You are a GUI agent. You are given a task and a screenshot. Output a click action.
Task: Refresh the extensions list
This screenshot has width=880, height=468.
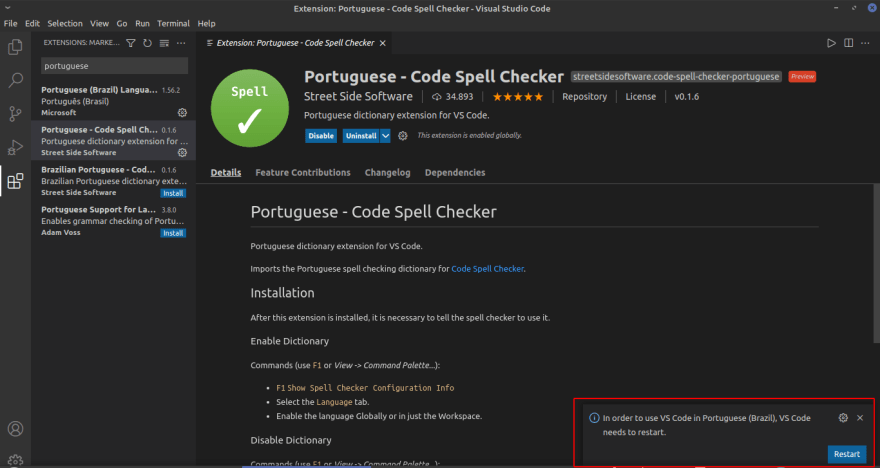pyautogui.click(x=148, y=43)
